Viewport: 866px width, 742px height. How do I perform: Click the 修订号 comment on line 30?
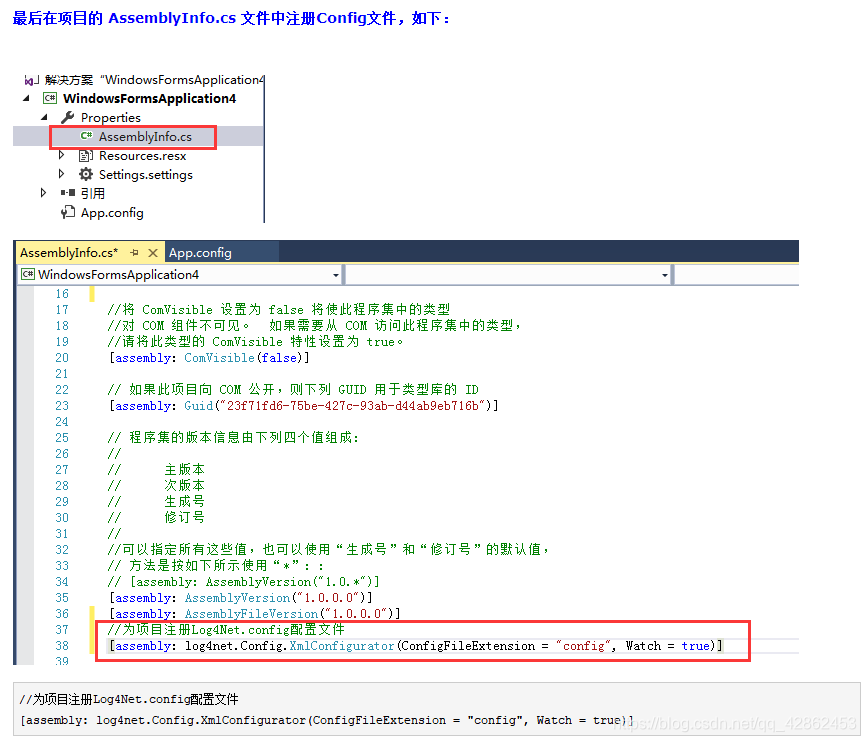pos(184,517)
